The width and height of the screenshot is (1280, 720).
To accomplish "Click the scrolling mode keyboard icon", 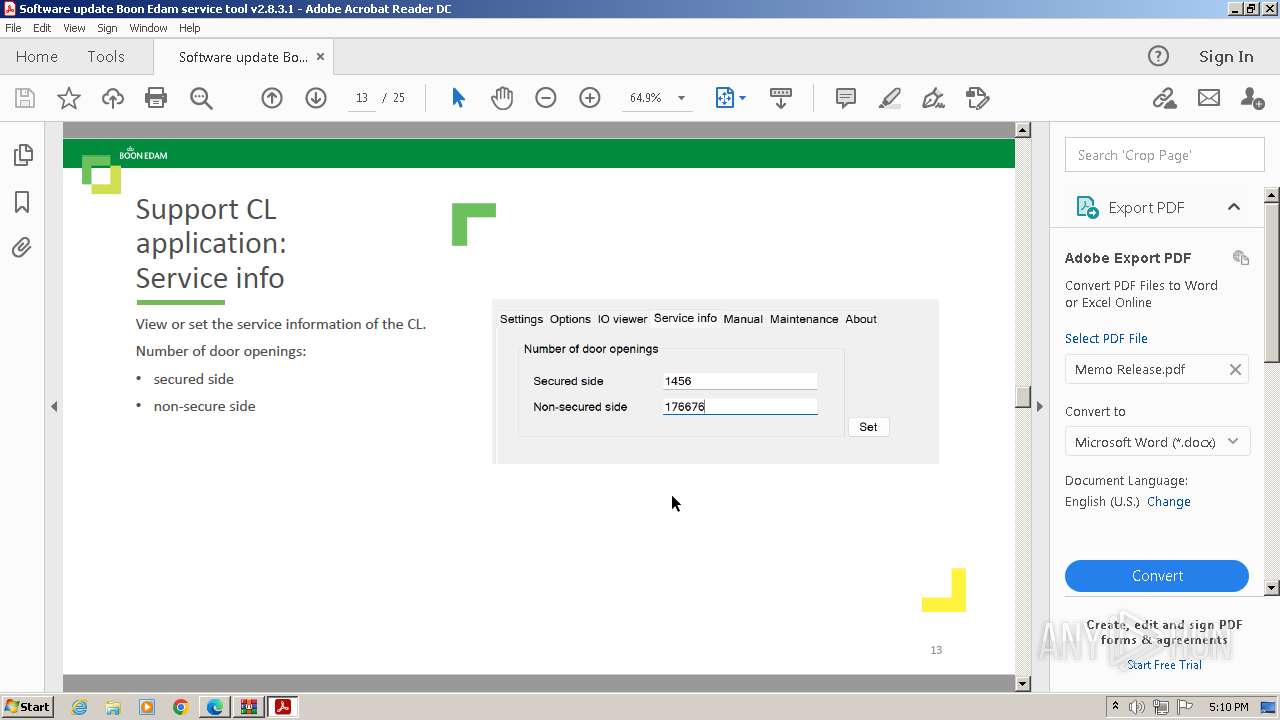I will pos(781,98).
